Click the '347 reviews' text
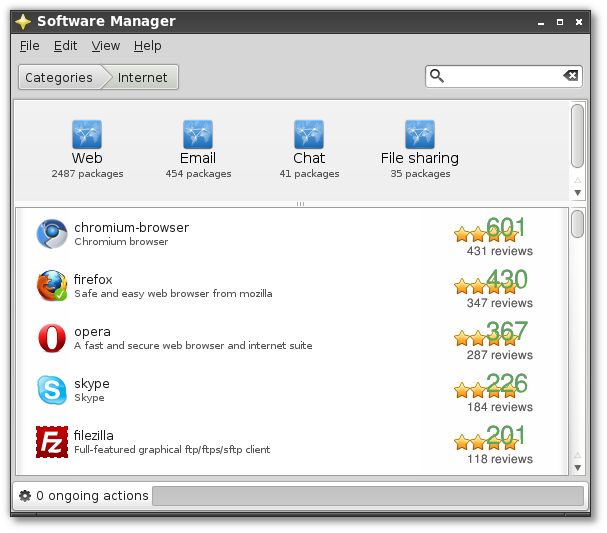The width and height of the screenshot is (607, 533). (x=500, y=303)
